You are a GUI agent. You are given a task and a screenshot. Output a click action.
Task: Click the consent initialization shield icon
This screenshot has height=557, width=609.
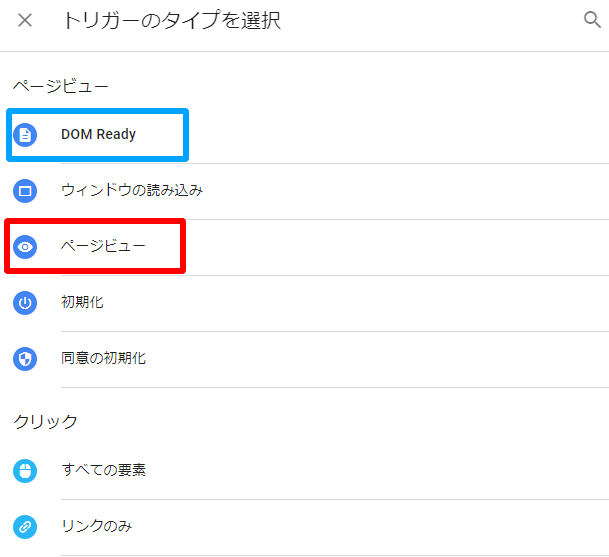click(25, 358)
